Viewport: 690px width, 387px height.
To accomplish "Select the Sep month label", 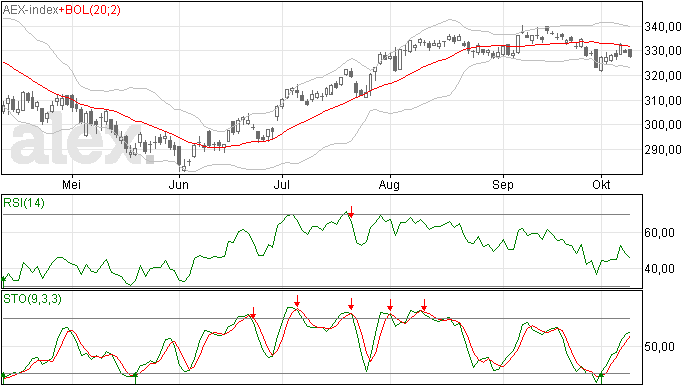I will [503, 184].
